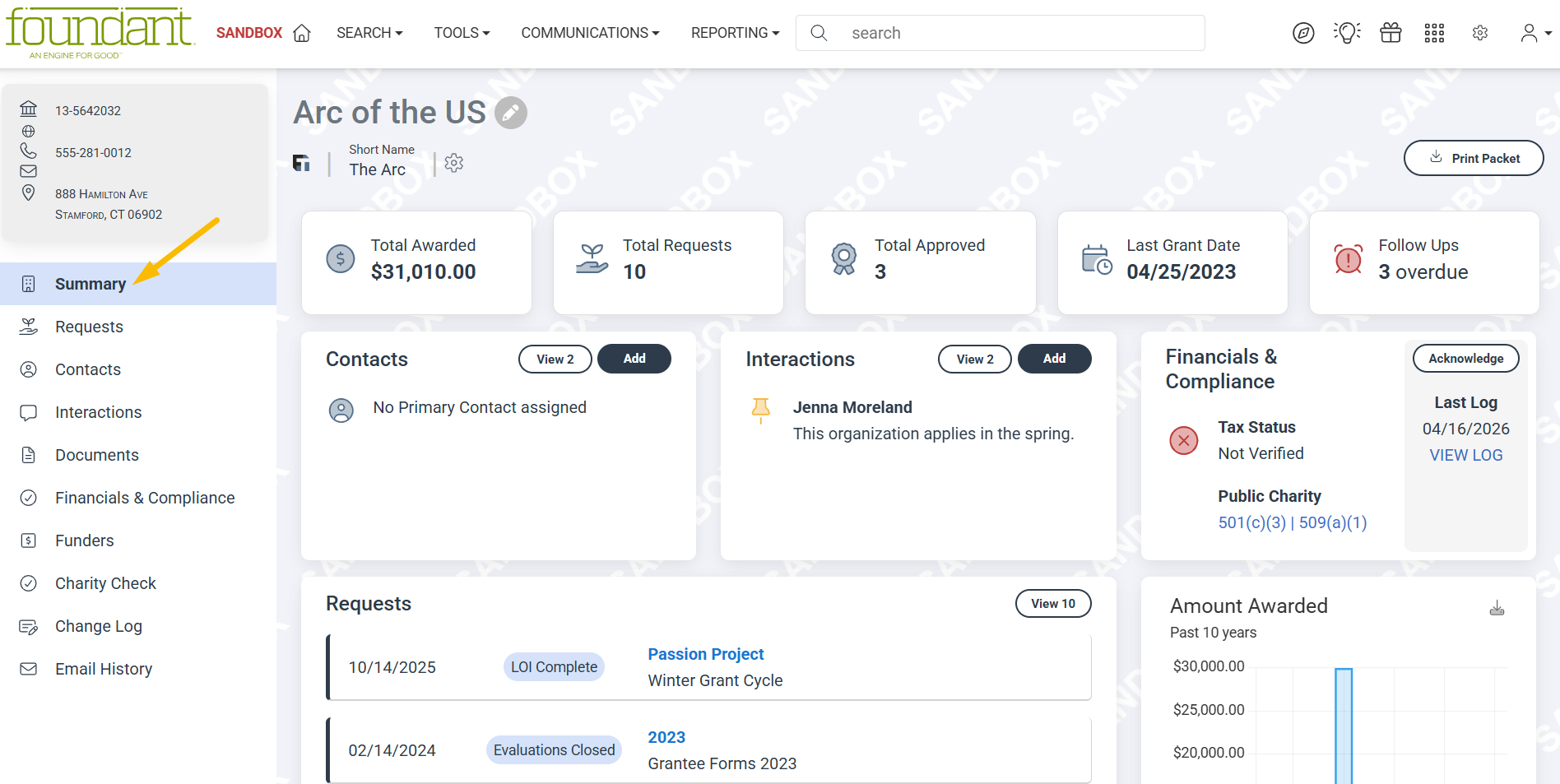Open the 501(c)(3) link
The image size is (1560, 784).
tap(1251, 522)
